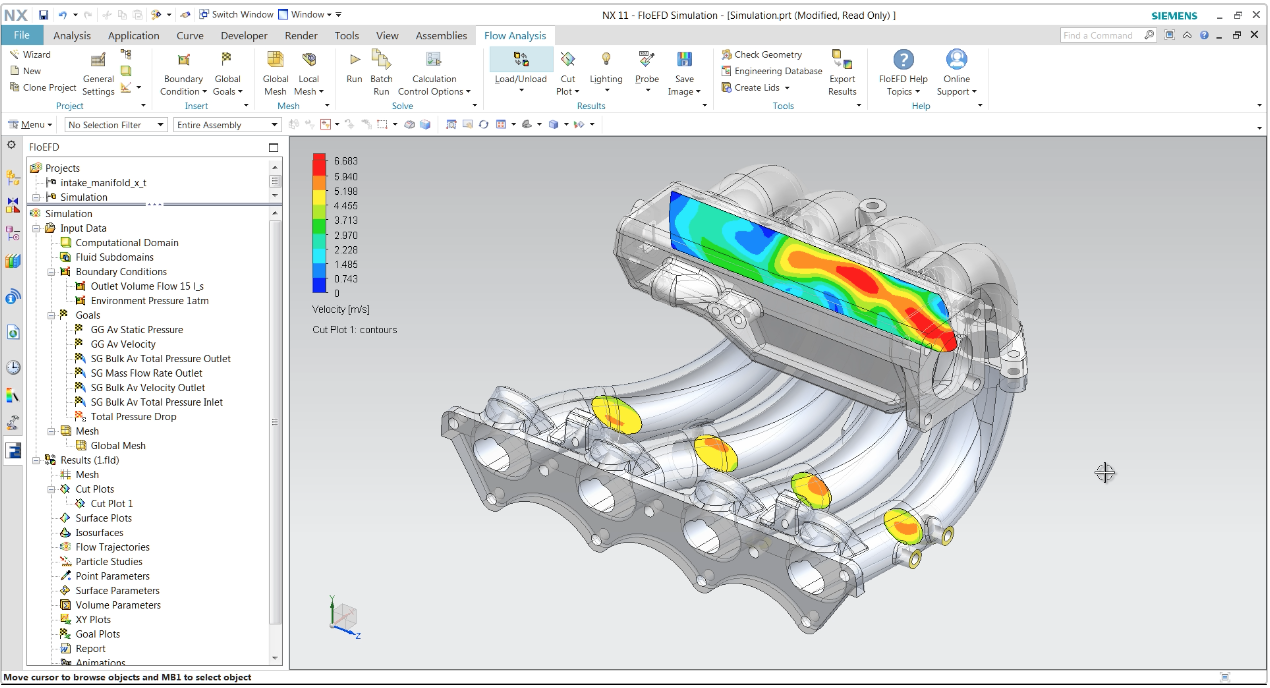
Task: Click resource bar settings gear icon
Action: (11, 145)
